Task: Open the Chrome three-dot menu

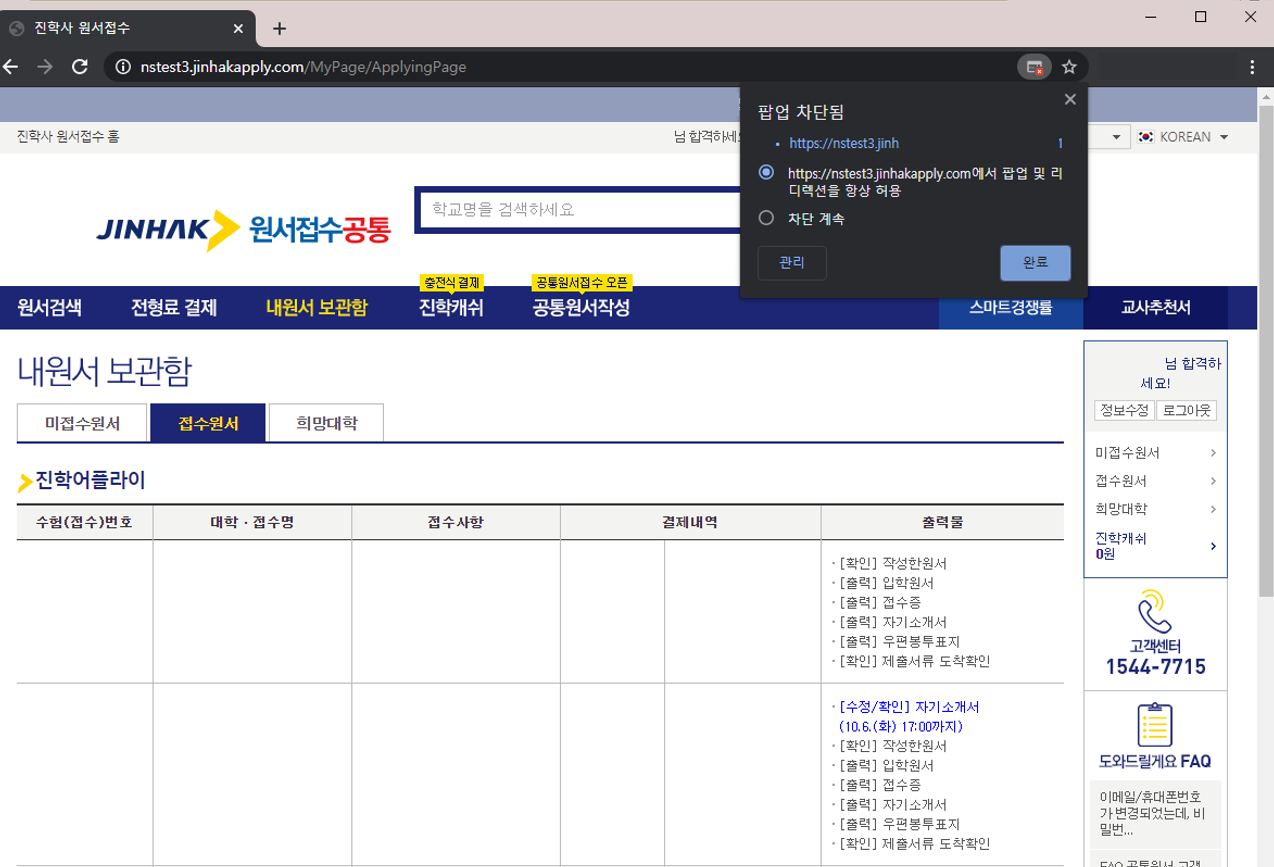Action: (1252, 67)
